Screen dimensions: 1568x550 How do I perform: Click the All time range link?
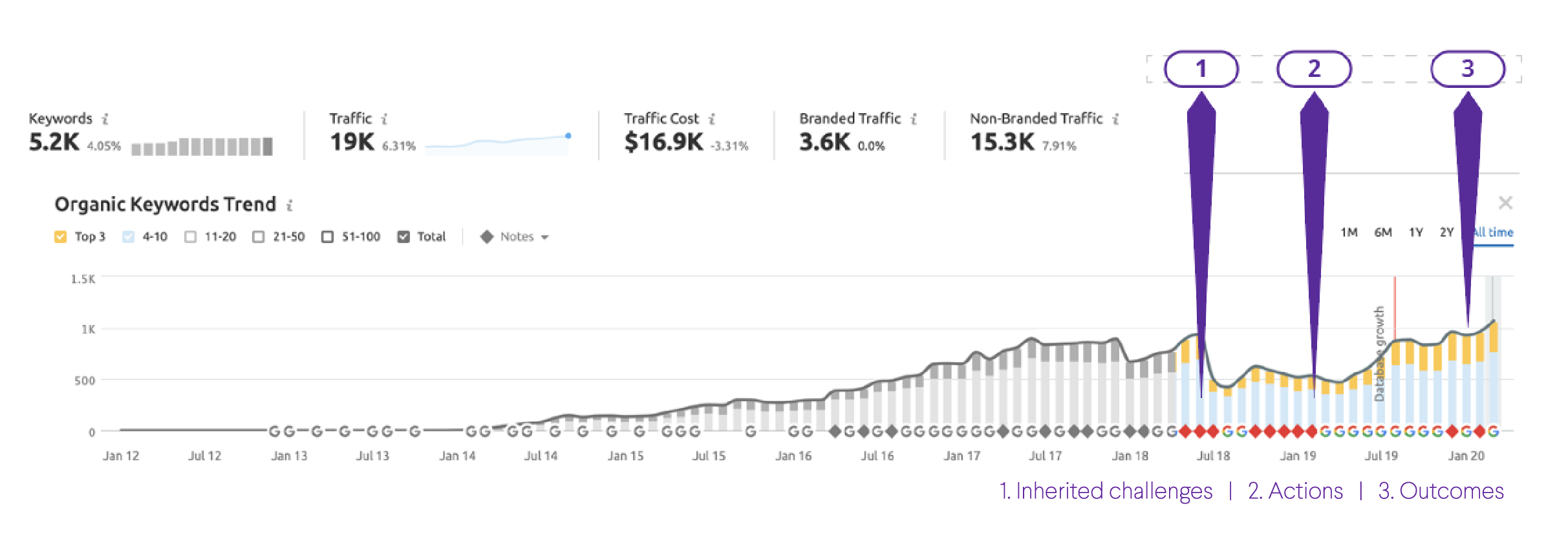point(1495,233)
